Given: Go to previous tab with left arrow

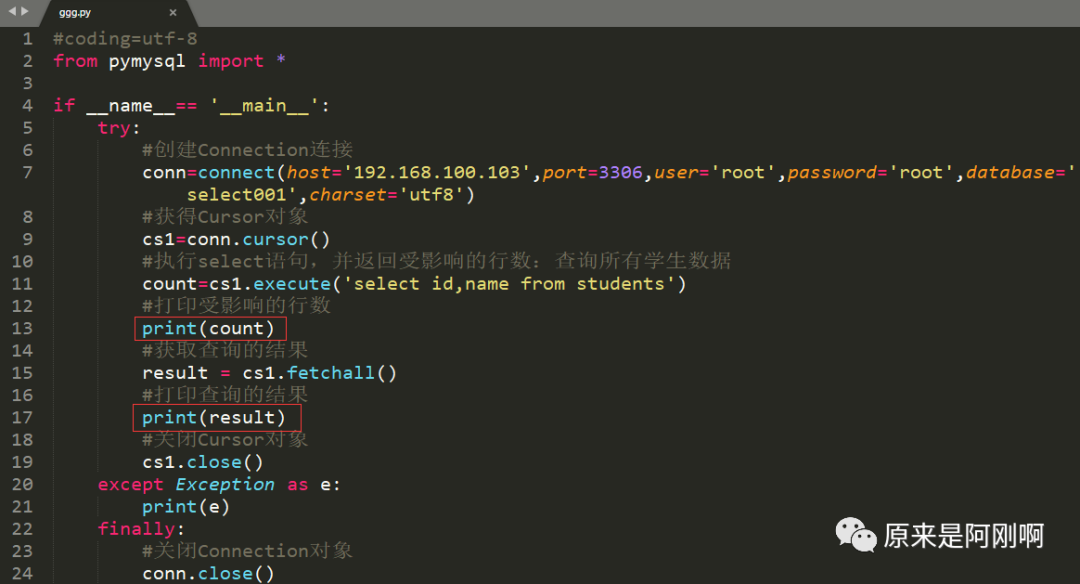Looking at the screenshot, I should point(12,11).
